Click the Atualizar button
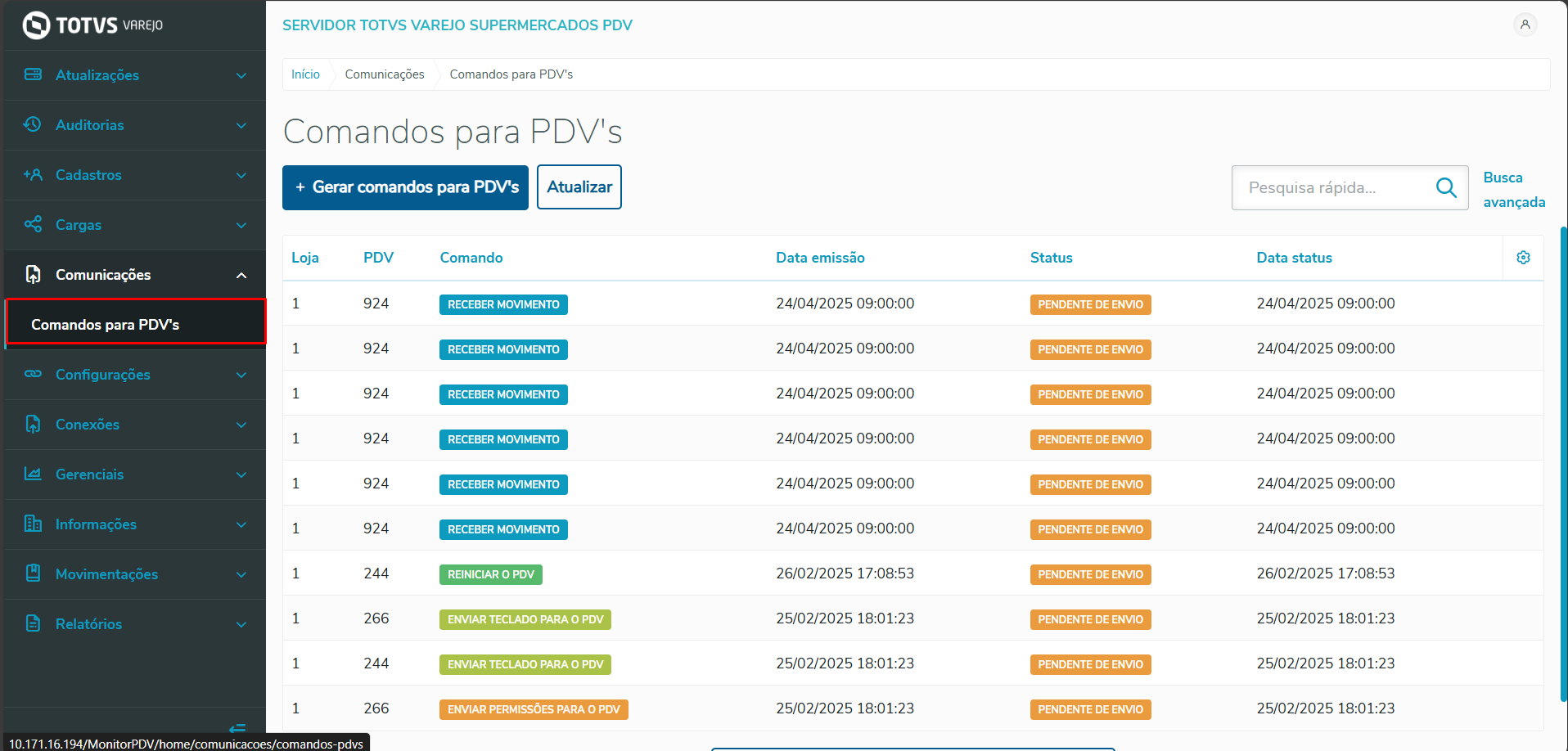The image size is (1568, 751). click(x=579, y=187)
